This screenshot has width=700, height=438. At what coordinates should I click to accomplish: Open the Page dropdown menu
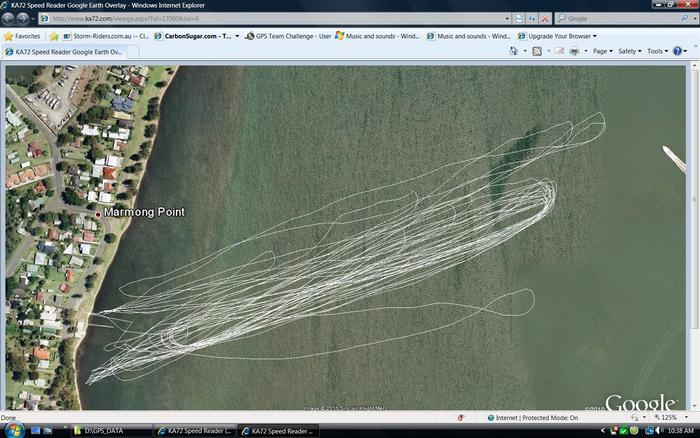[603, 51]
